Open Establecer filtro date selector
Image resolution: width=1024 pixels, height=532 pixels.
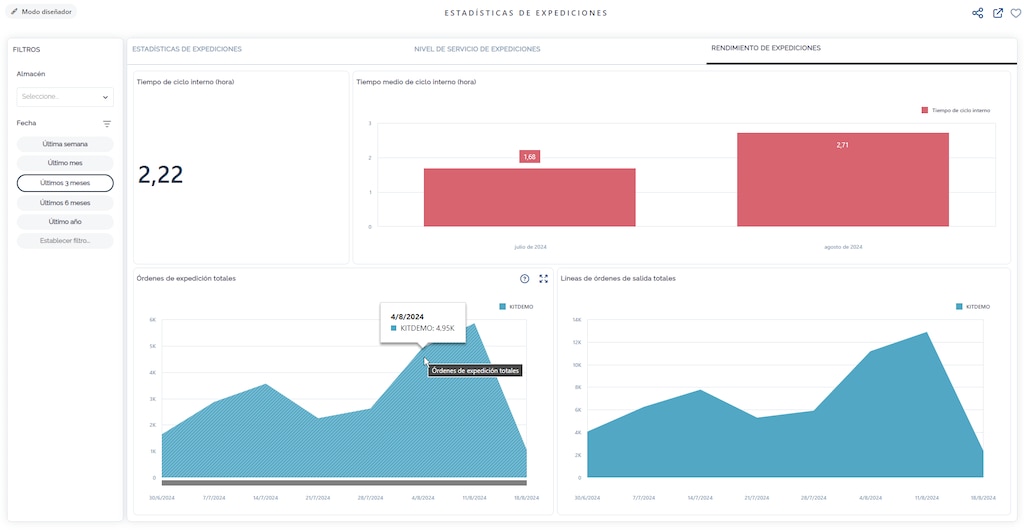pyautogui.click(x=65, y=241)
